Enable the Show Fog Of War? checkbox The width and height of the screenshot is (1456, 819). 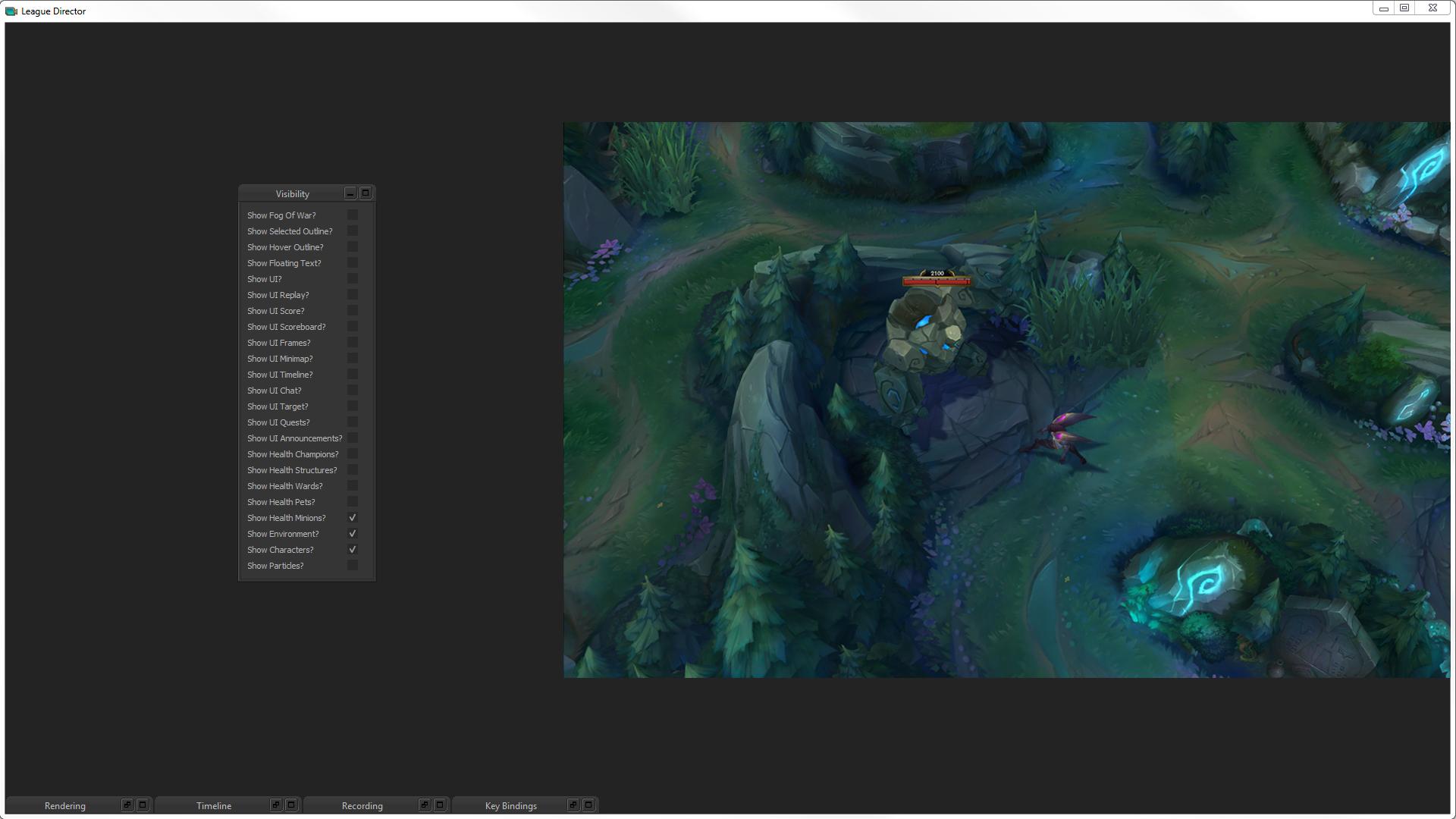click(x=352, y=215)
